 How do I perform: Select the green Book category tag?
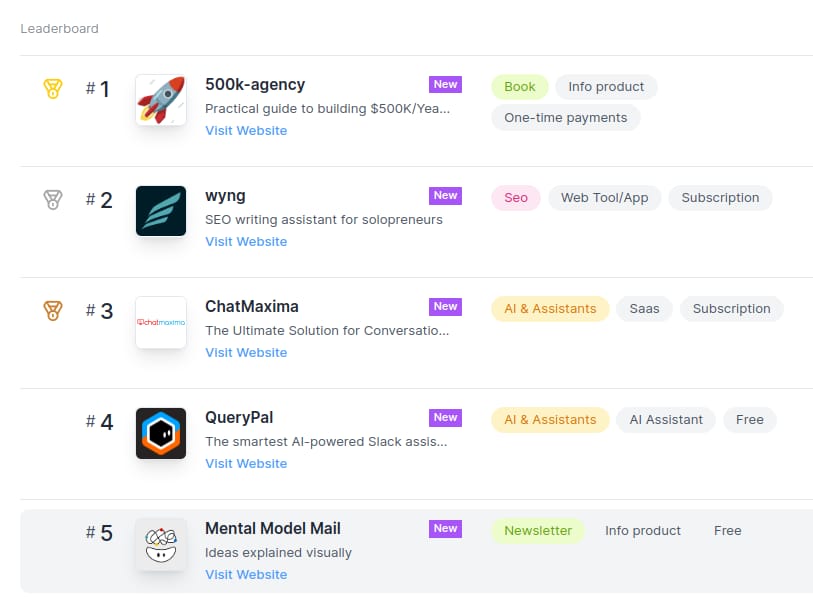520,87
